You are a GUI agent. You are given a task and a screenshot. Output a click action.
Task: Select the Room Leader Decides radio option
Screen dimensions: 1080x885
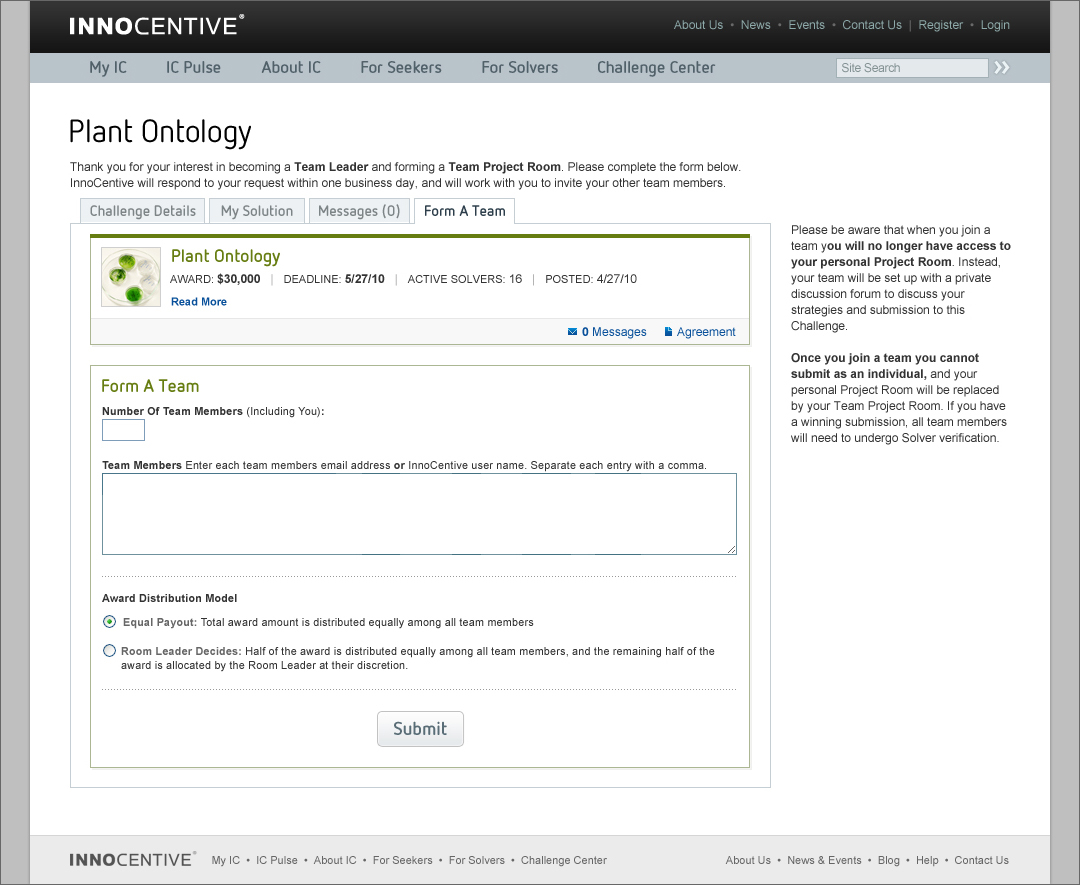(110, 651)
